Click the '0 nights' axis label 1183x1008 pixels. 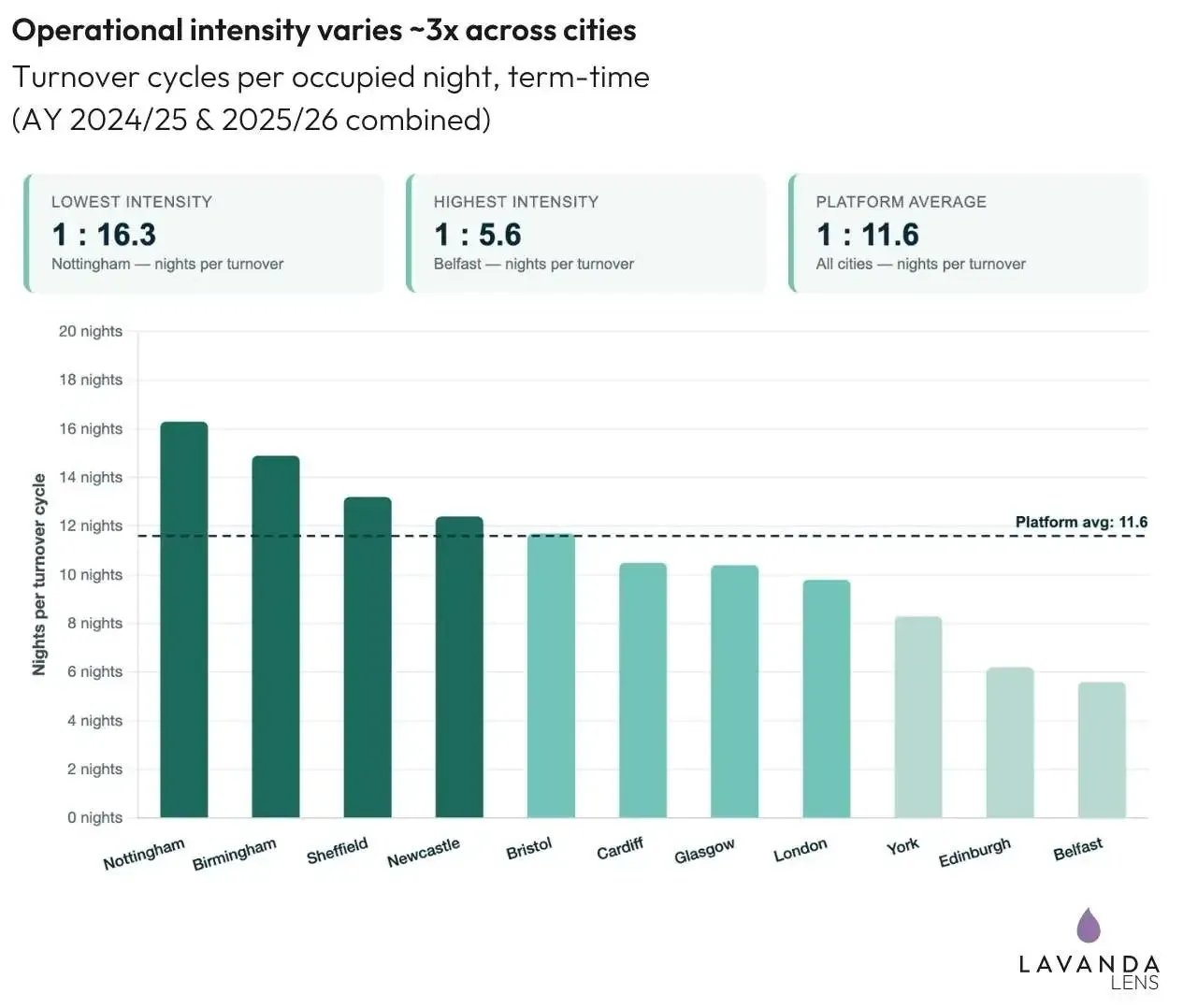pyautogui.click(x=94, y=818)
